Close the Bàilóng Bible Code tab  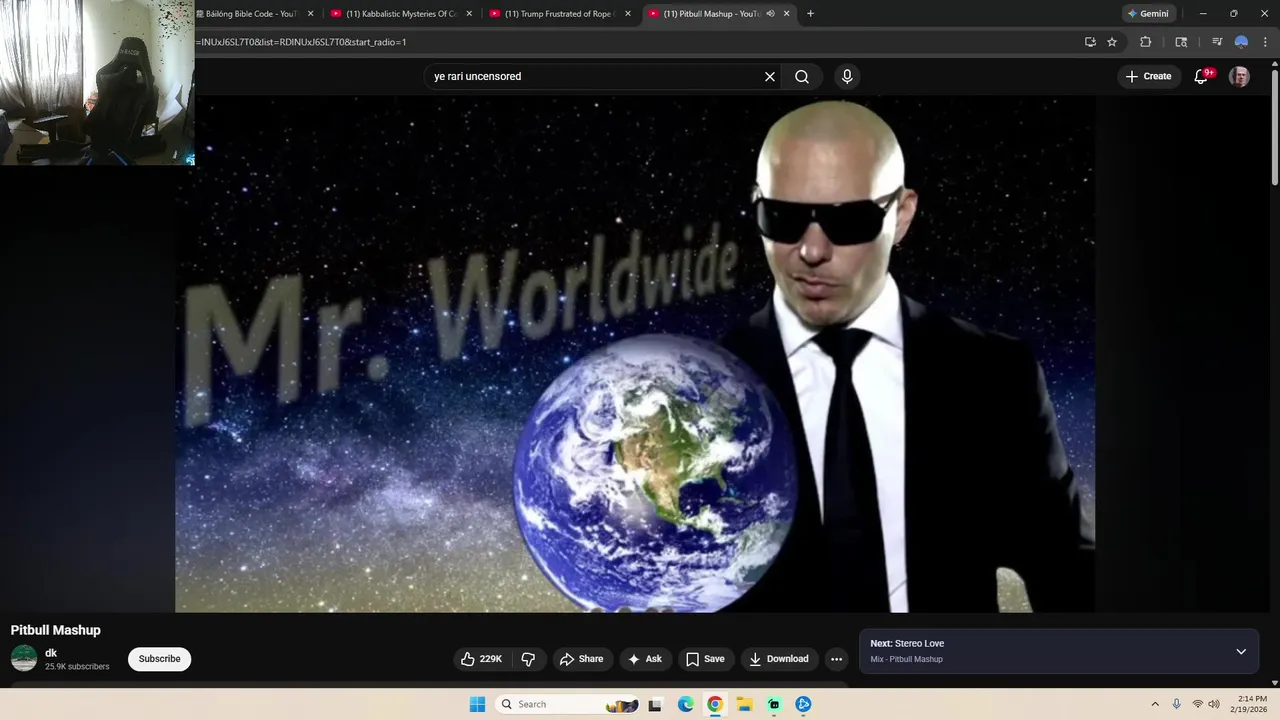click(x=311, y=14)
